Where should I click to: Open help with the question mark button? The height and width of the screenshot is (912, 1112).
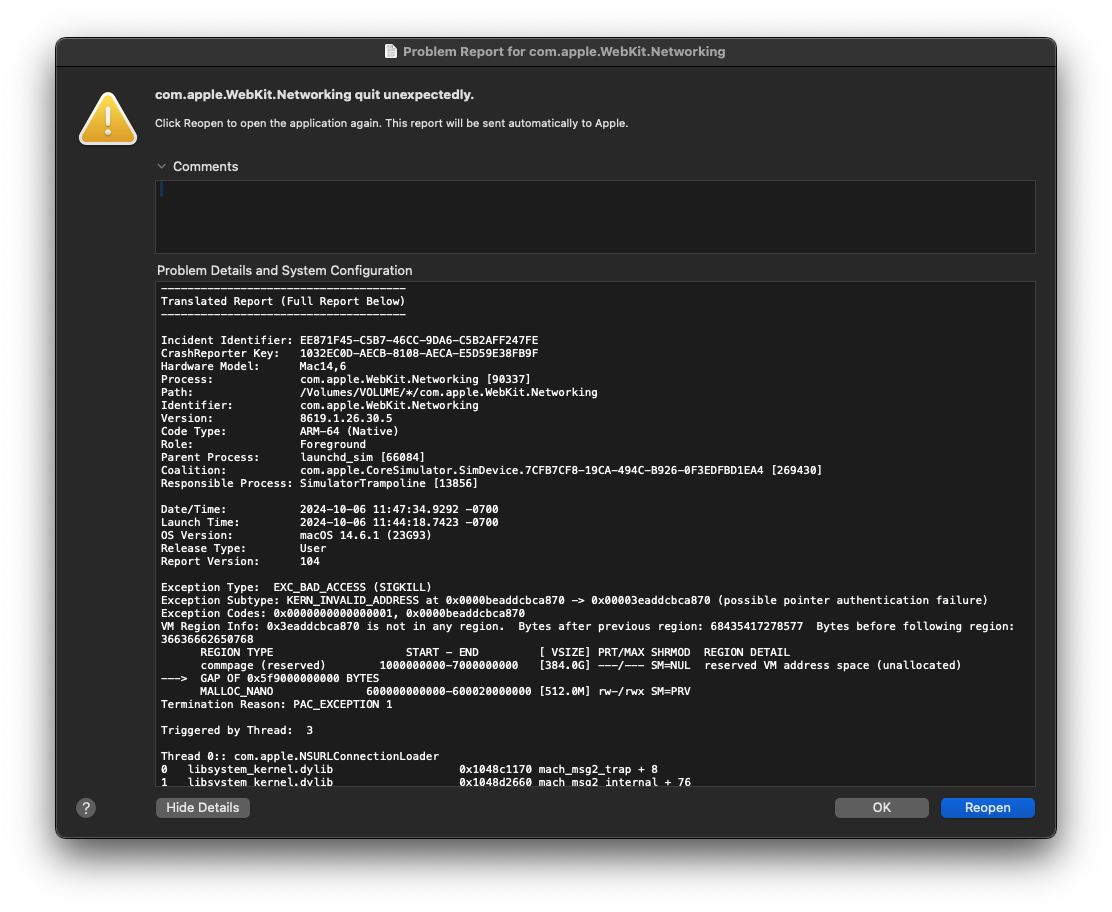[x=86, y=808]
